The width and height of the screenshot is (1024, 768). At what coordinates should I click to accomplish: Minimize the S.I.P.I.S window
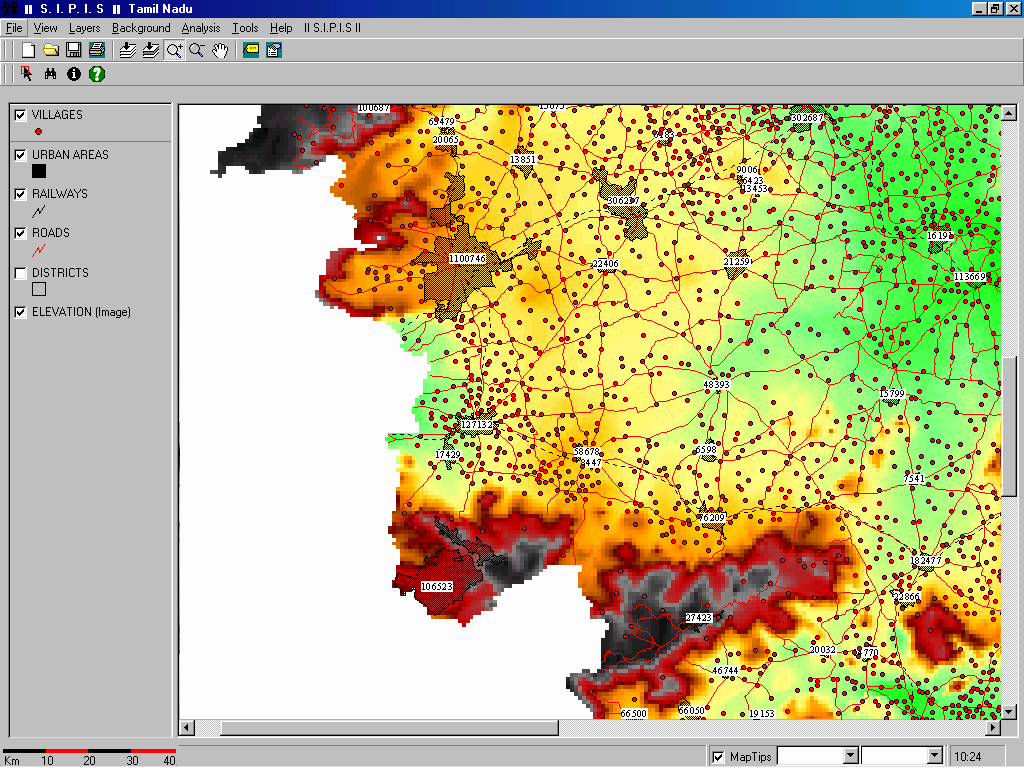click(x=979, y=8)
